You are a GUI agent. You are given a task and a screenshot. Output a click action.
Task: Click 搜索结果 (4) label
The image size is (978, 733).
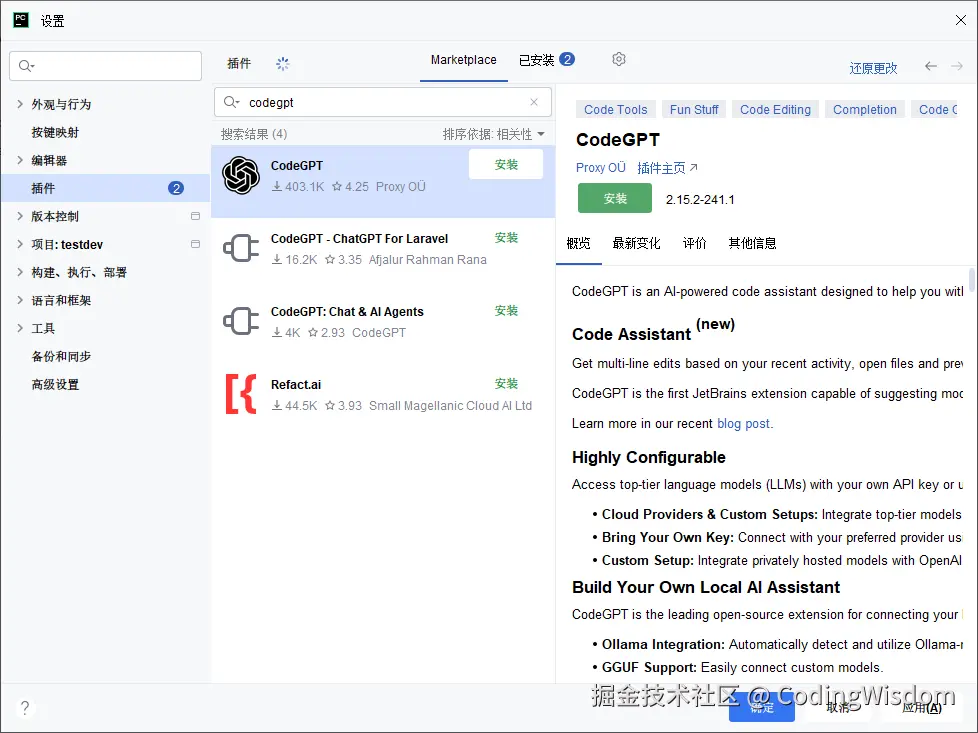click(x=254, y=134)
